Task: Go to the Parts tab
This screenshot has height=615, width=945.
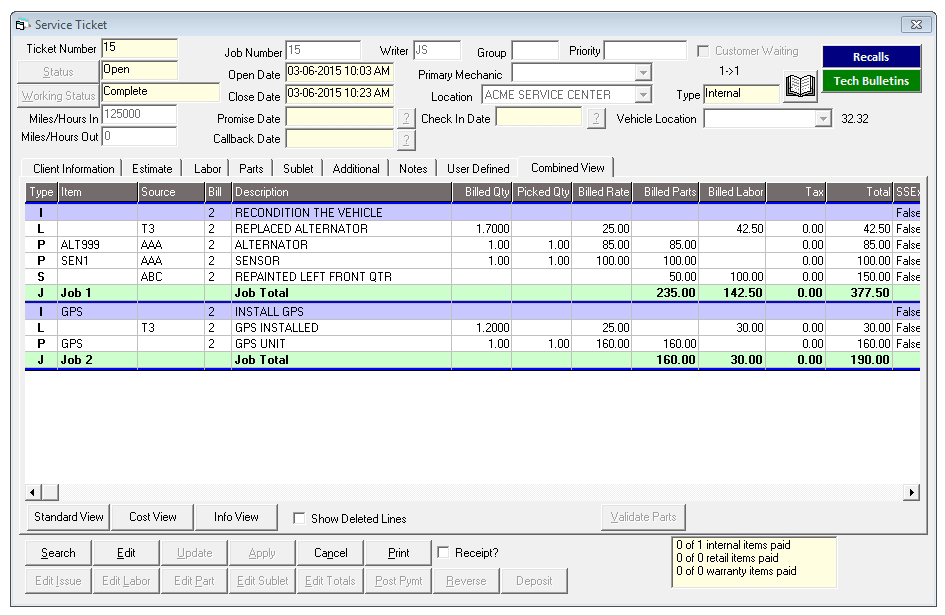Action: point(251,169)
